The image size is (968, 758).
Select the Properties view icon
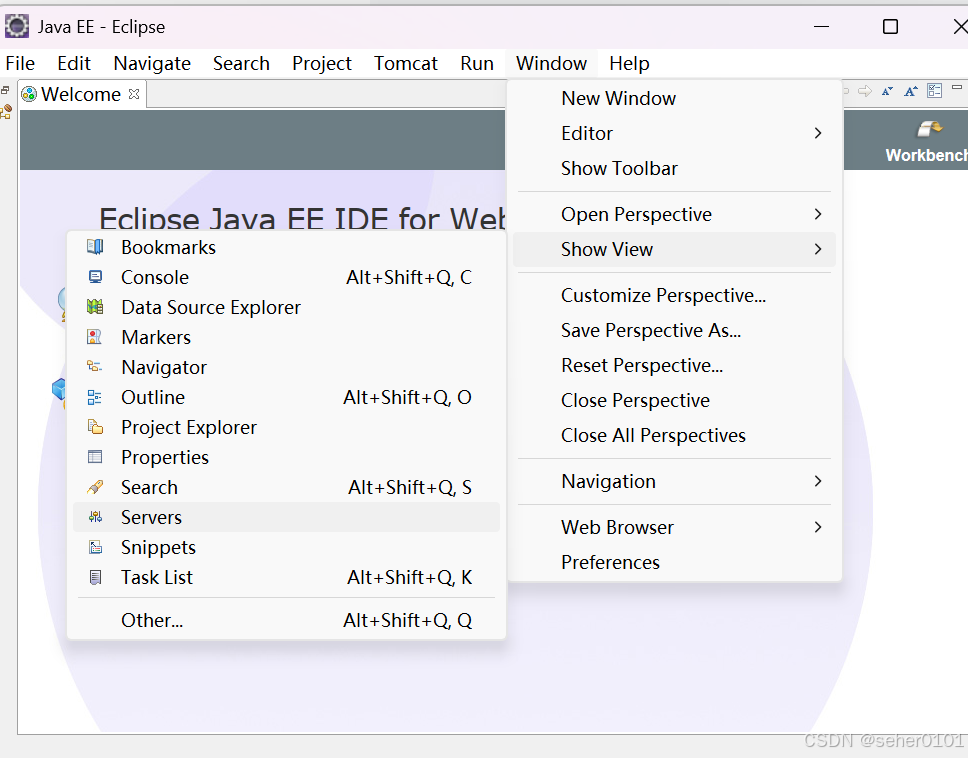[95, 457]
